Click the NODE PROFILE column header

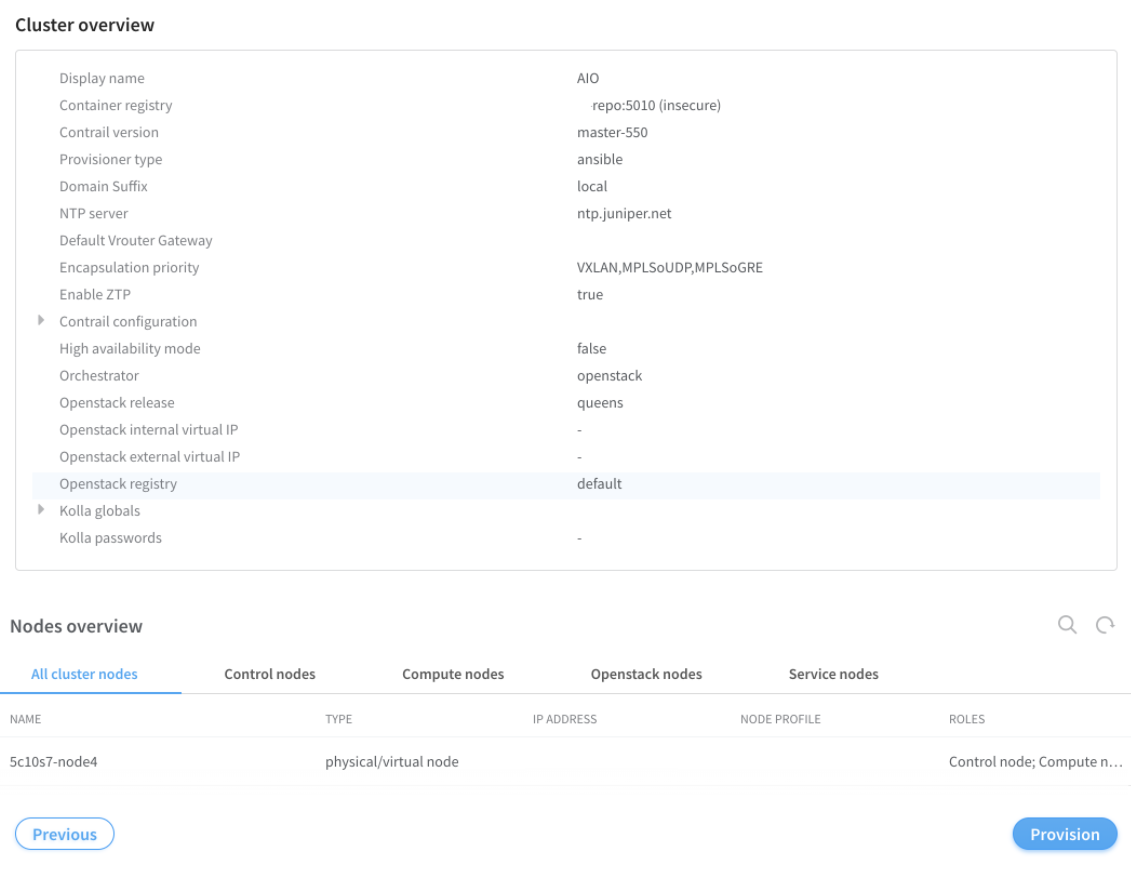tap(780, 719)
